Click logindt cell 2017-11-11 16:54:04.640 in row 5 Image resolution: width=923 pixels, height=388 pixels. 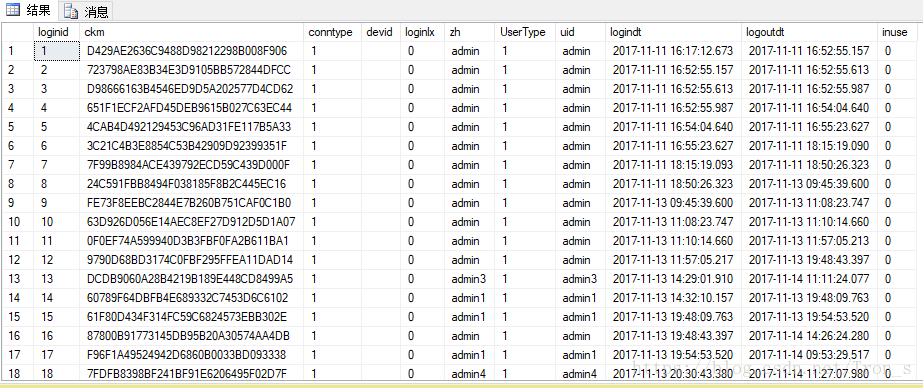tap(673, 127)
